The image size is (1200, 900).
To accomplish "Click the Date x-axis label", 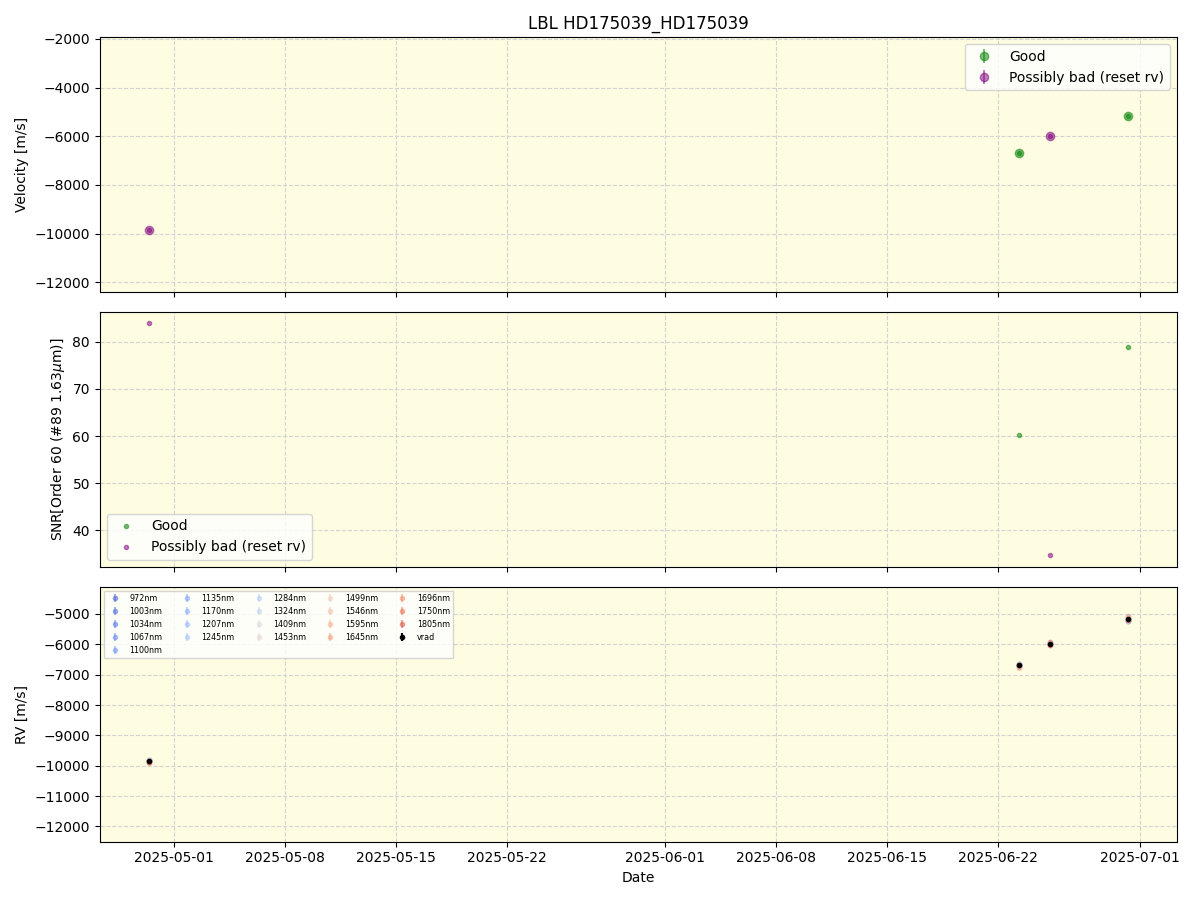I will (x=638, y=878).
